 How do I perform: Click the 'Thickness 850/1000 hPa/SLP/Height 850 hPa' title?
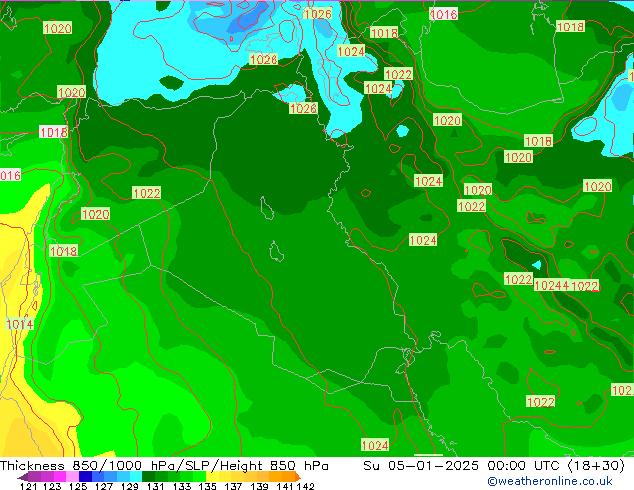[x=164, y=465]
